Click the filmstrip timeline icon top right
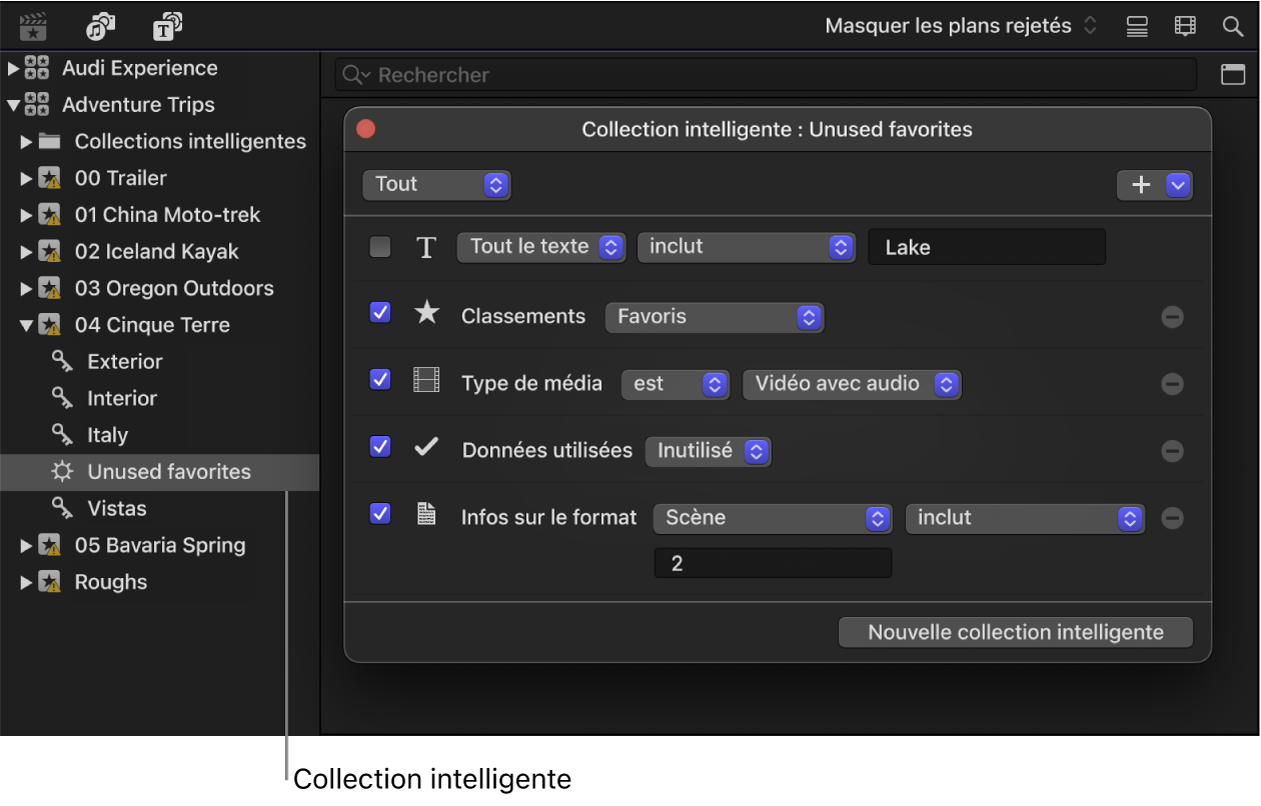This screenshot has width=1261, height=806. [1184, 25]
